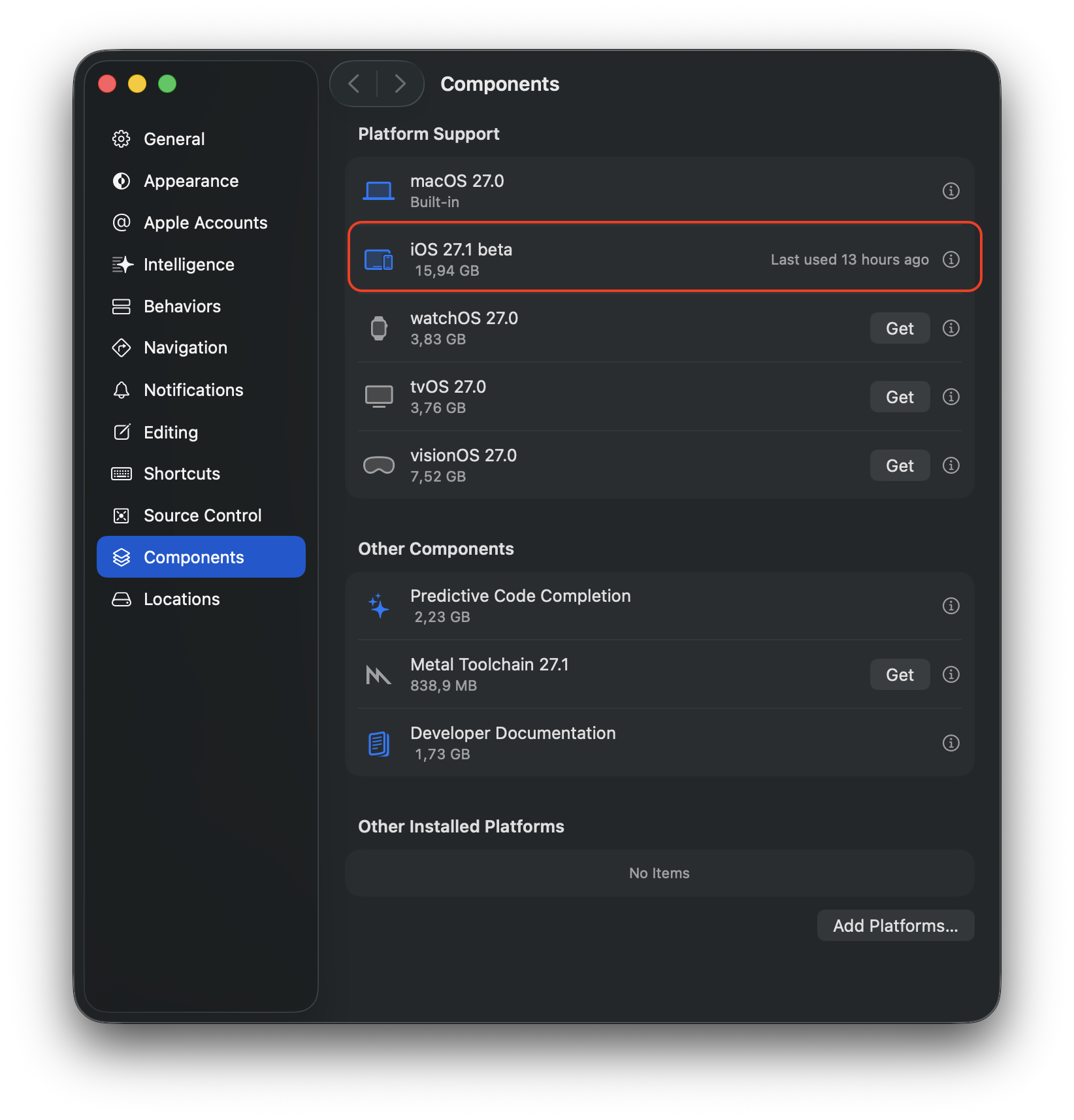Open Locations settings
Screen dimensions: 1074x1120
point(201,599)
